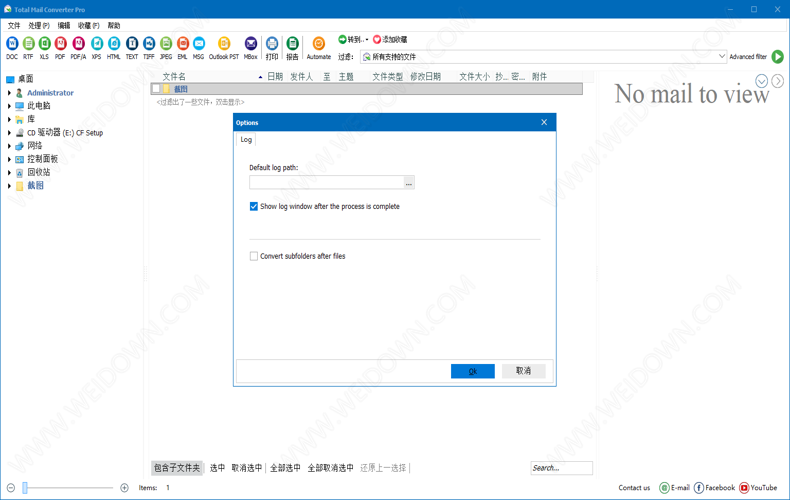Viewport: 790px width, 500px height.
Task: Confirm Options with Ok button
Action: point(473,371)
